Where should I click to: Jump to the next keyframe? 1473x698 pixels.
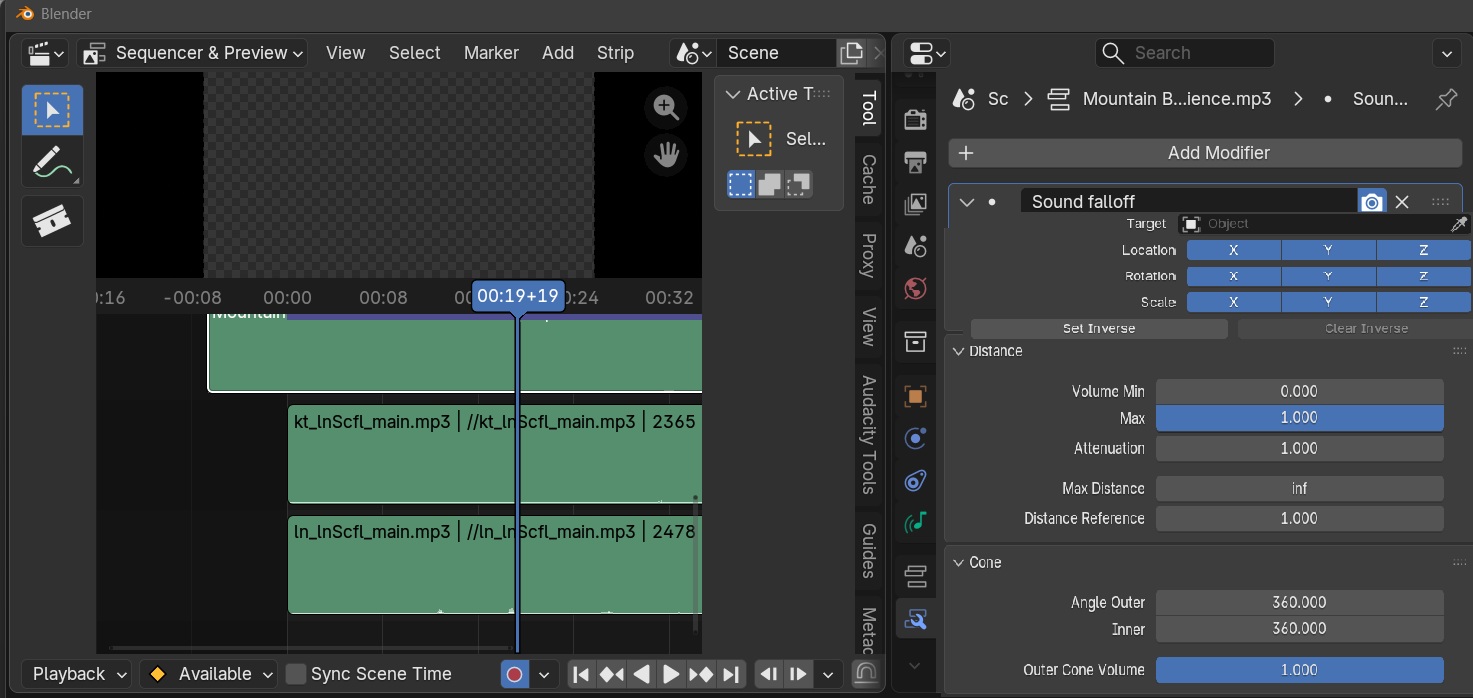point(701,674)
